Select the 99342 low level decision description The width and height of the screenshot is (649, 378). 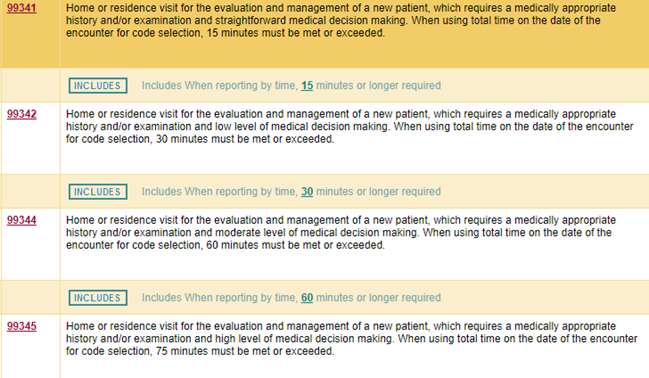point(349,127)
